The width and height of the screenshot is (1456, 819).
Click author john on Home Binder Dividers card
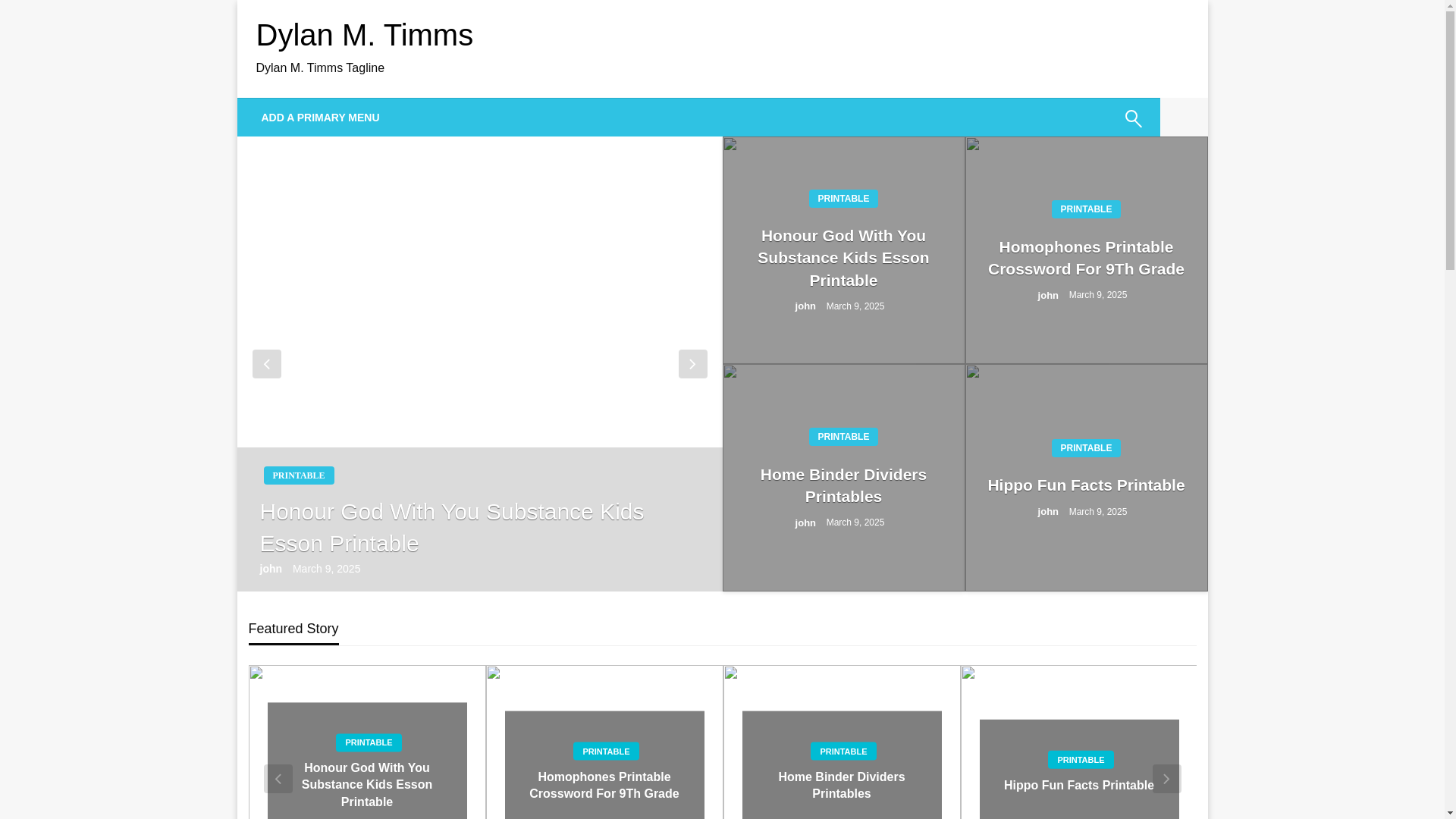point(805,522)
